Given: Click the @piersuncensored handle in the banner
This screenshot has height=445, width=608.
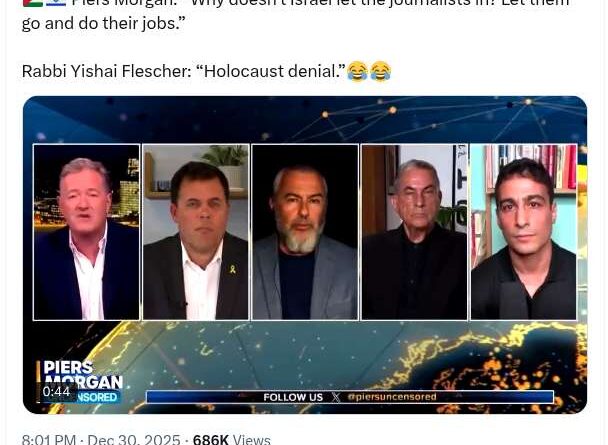Looking at the screenshot, I should tap(392, 397).
